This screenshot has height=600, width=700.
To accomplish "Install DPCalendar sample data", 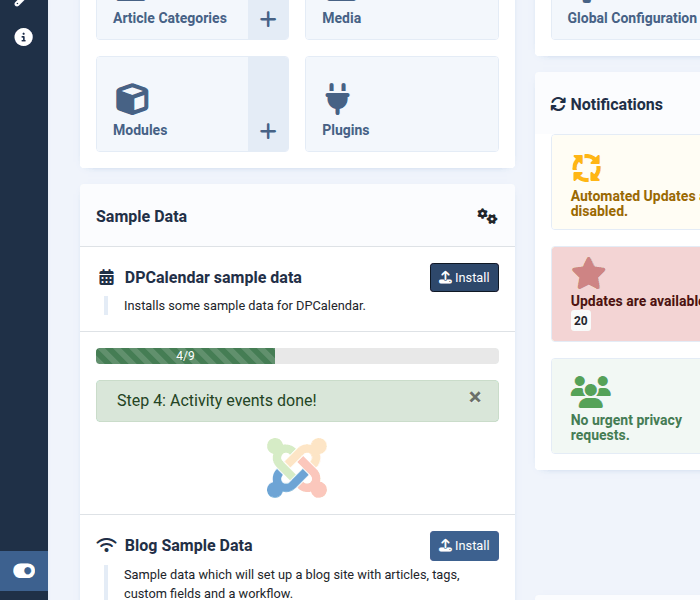I will tap(464, 278).
